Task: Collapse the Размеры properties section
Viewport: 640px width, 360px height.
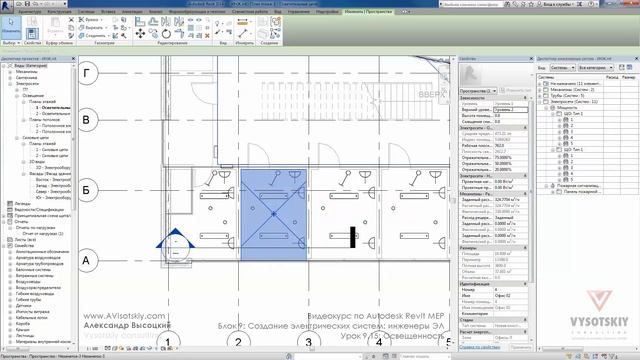Action: pyautogui.click(x=525, y=248)
